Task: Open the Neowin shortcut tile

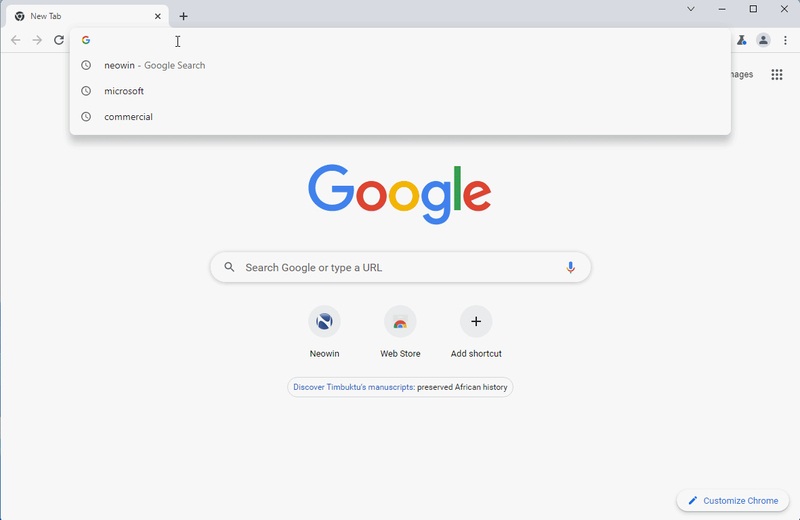Action: pos(324,322)
